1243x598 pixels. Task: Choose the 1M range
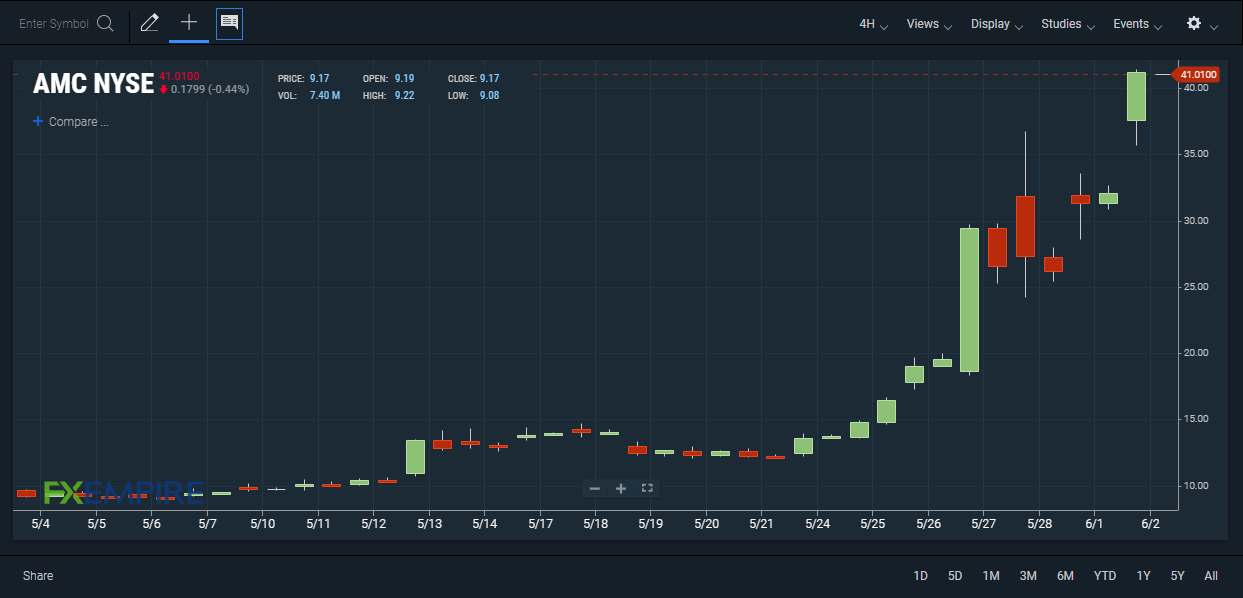point(991,576)
